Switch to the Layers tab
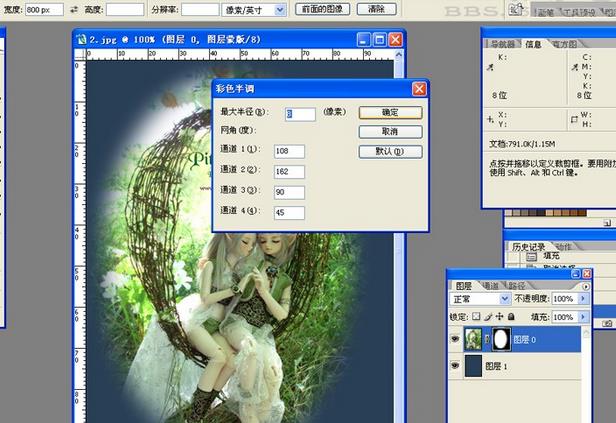Viewport: 616px width, 423px height. tap(464, 286)
